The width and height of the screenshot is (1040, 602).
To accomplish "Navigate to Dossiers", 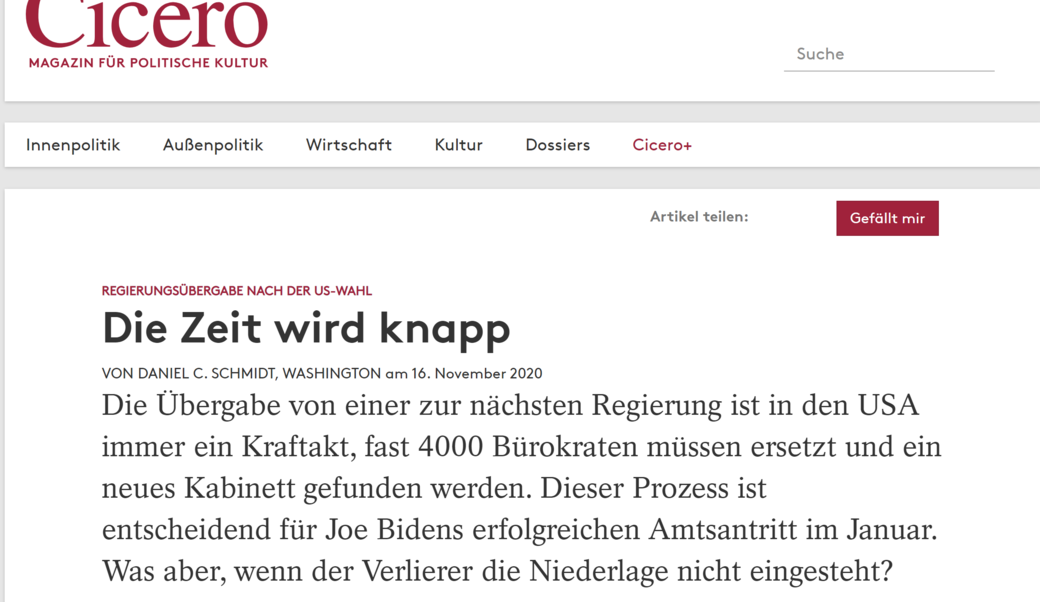I will 557,145.
